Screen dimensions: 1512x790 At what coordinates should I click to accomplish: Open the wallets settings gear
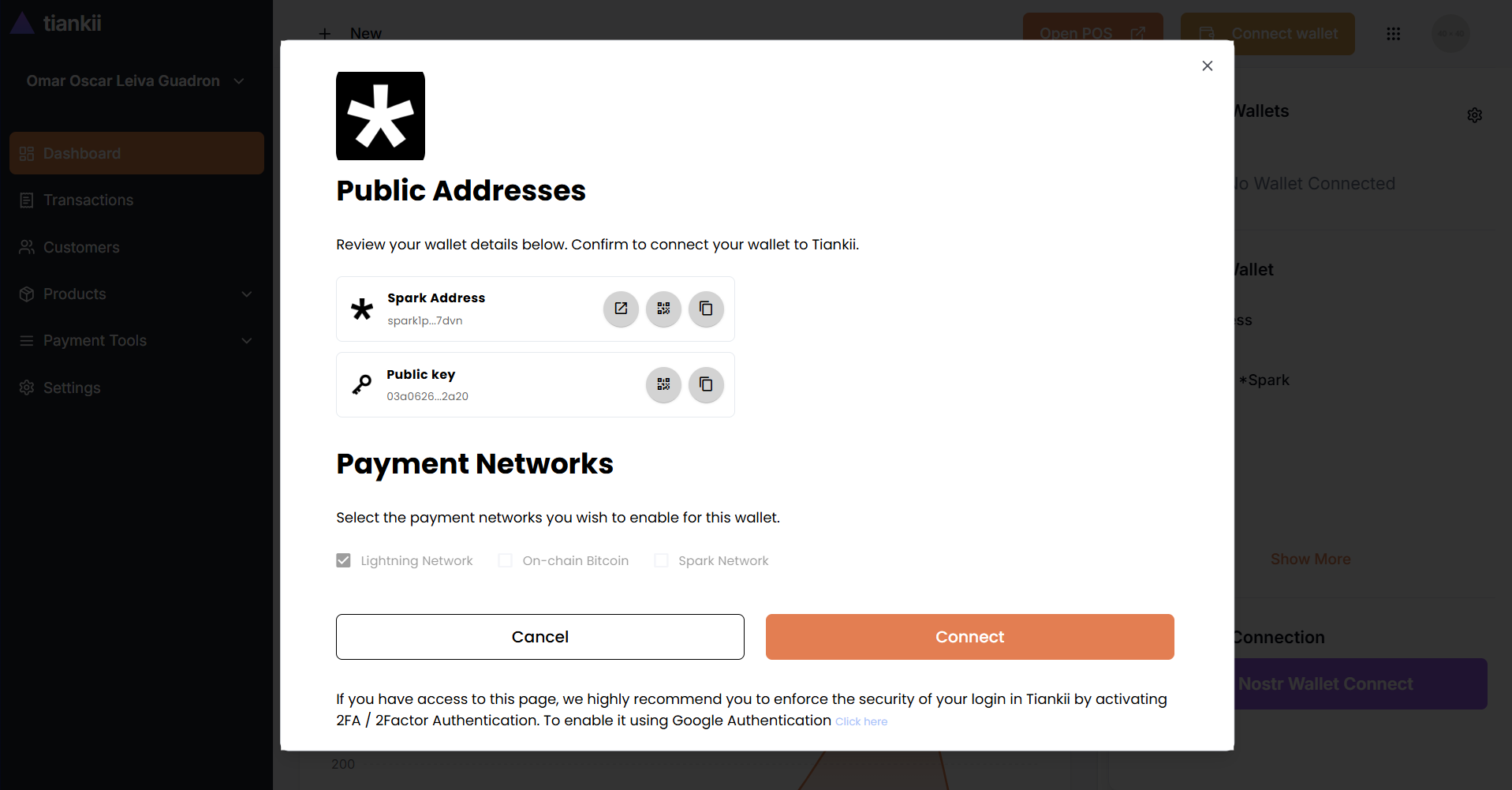[1474, 115]
